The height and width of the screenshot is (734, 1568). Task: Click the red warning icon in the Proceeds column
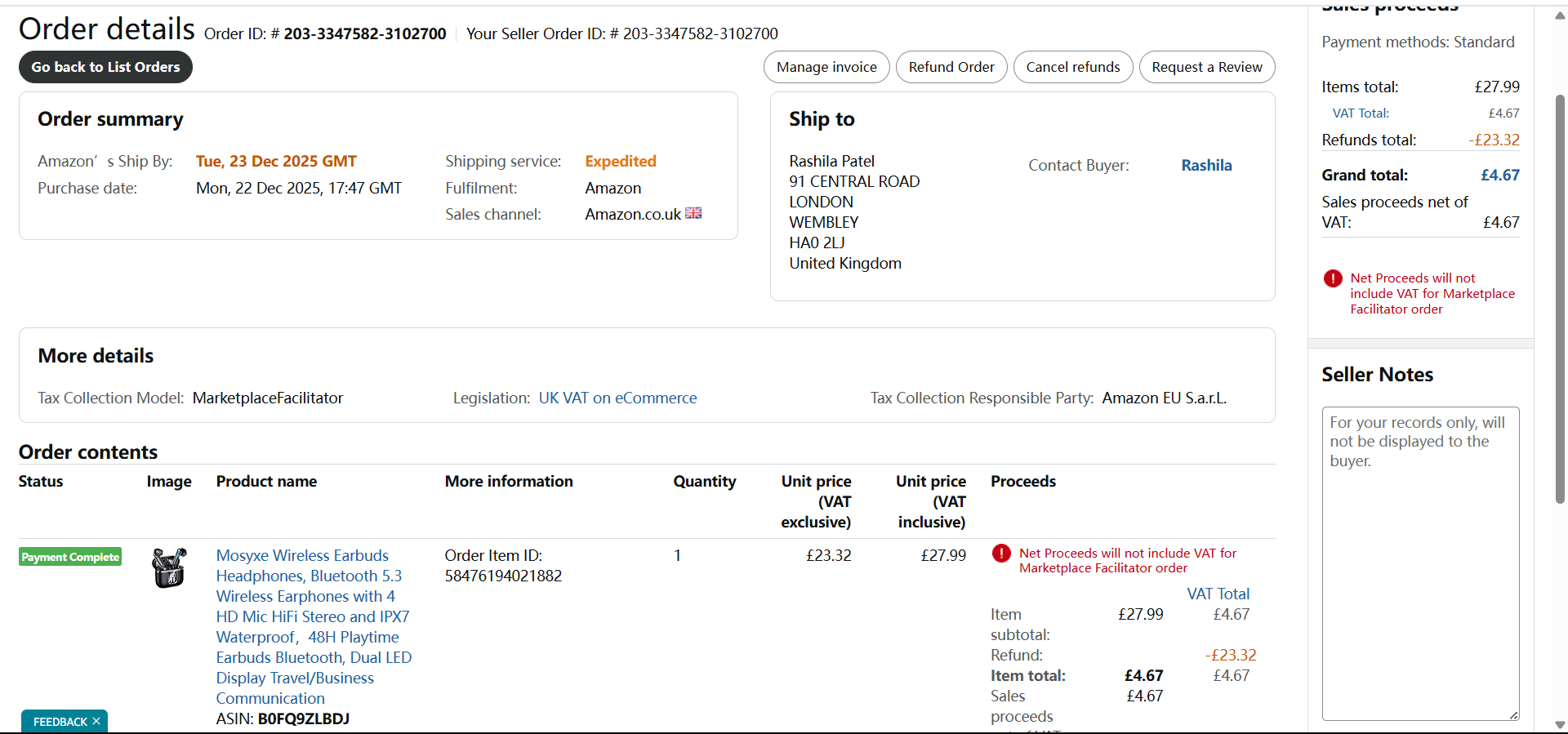(1001, 554)
